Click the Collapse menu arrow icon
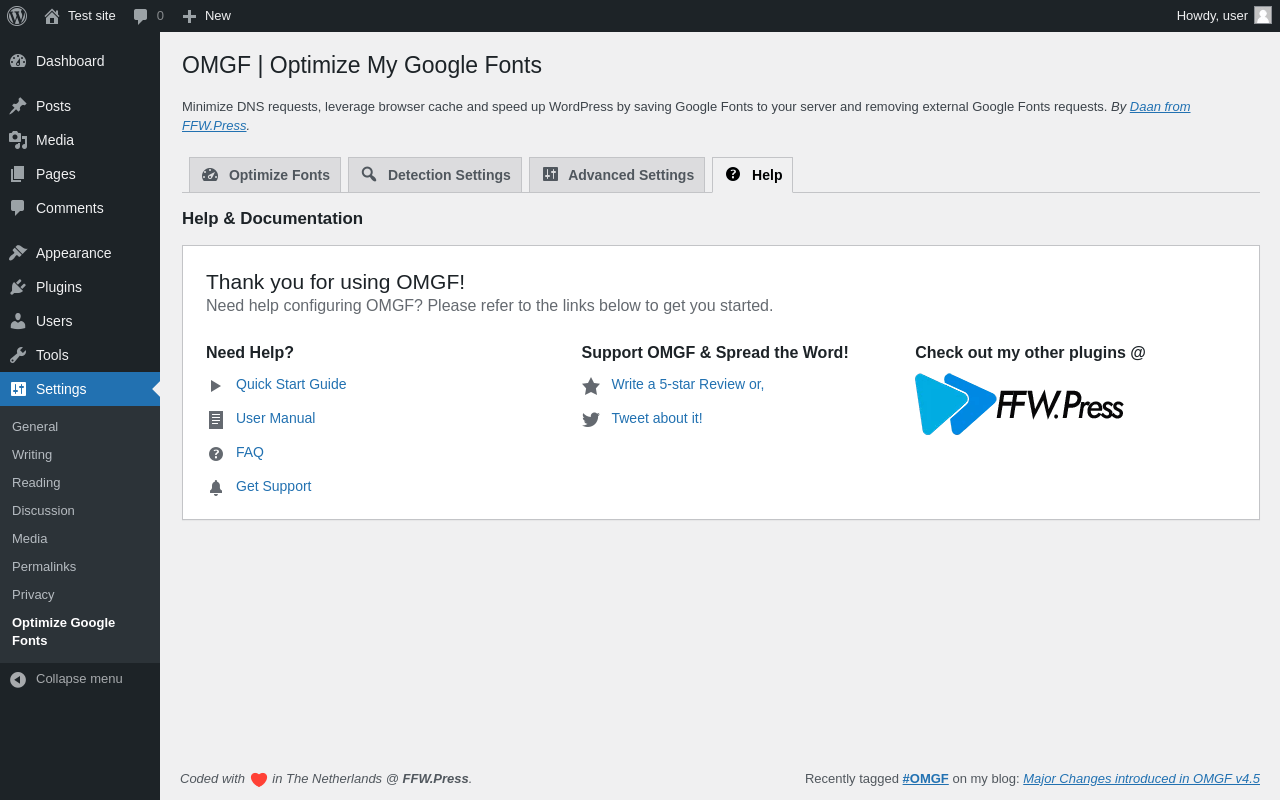The width and height of the screenshot is (1280, 800). [18, 680]
